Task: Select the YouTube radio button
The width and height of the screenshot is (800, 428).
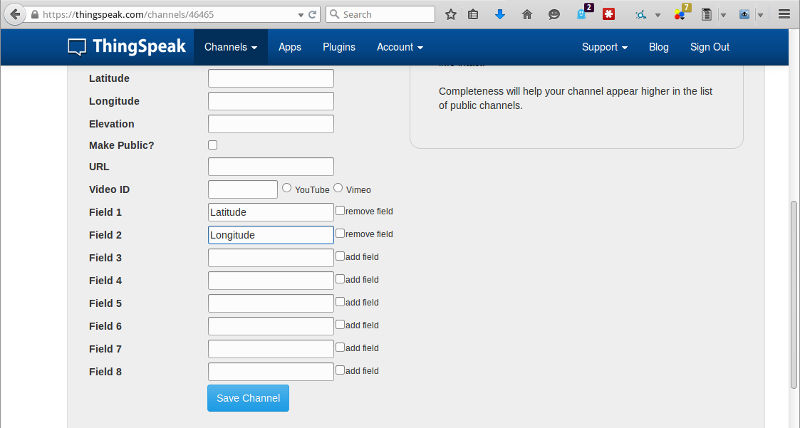Action: tap(287, 188)
